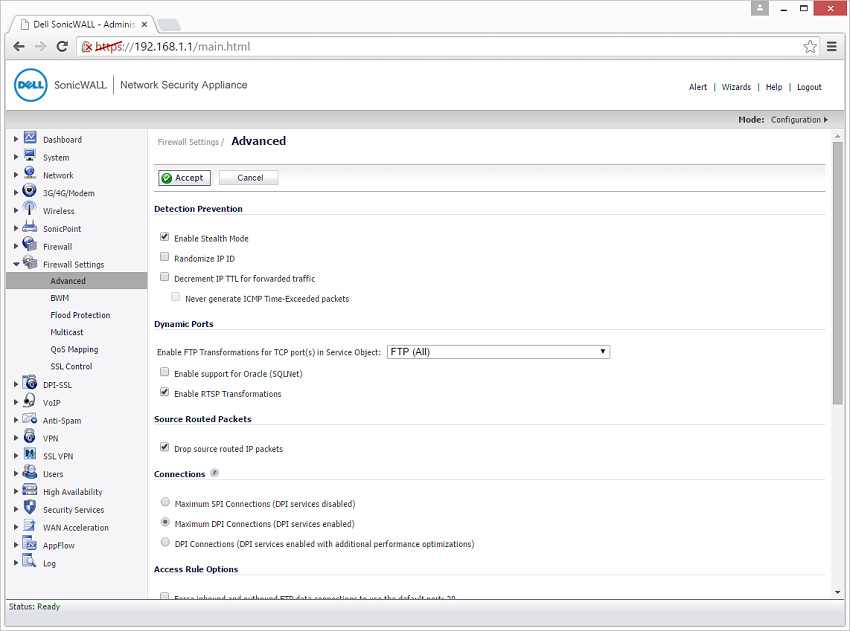Click the VoIP headset icon

pos(30,401)
